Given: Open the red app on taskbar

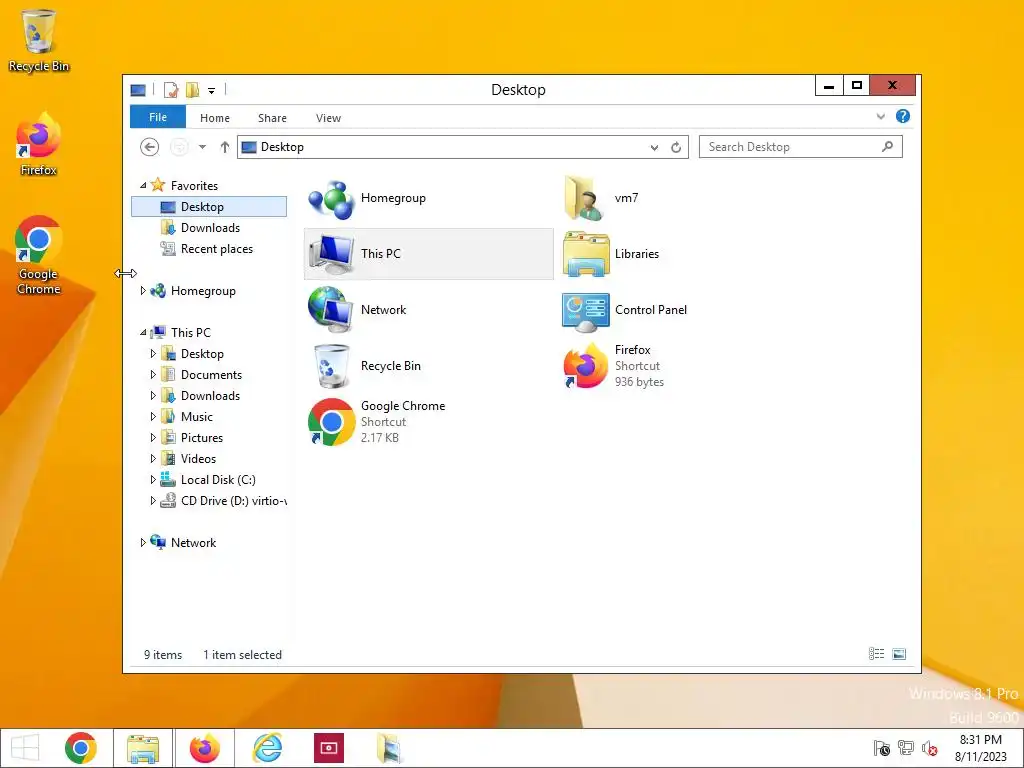Looking at the screenshot, I should pos(328,748).
